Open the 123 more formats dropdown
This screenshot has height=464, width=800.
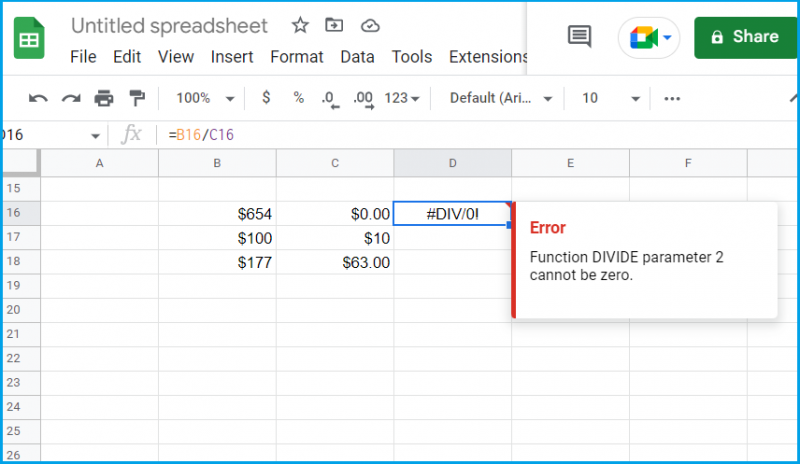pos(402,98)
